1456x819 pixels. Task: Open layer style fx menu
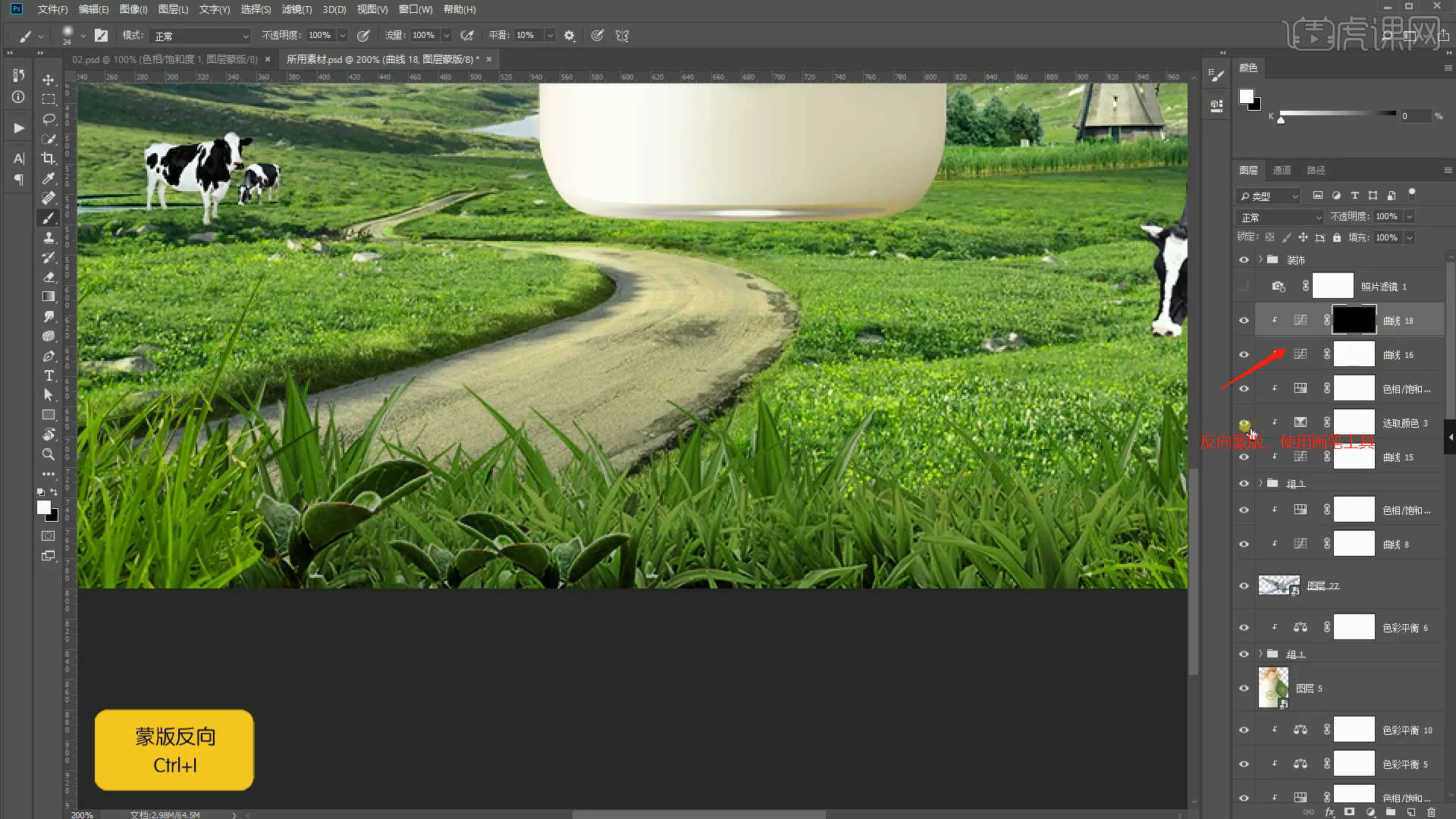1329,811
